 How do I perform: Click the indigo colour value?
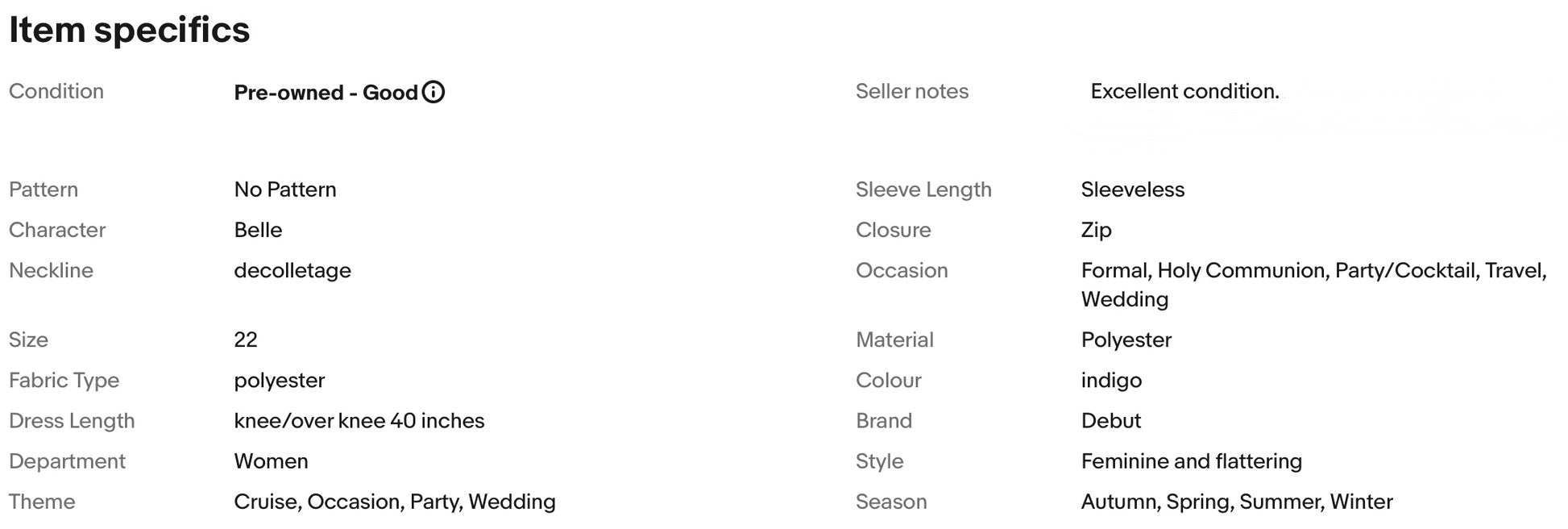pos(1111,381)
